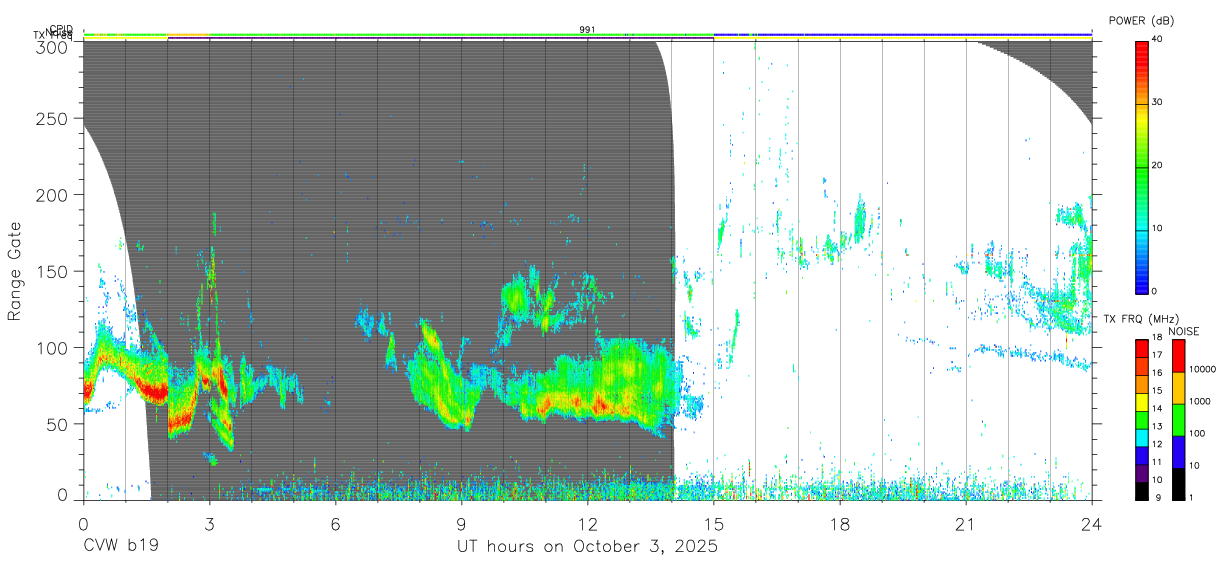
Task: Pick the orange-red 16–17 MHz TX FRQ swatch
Action: pos(1141,366)
